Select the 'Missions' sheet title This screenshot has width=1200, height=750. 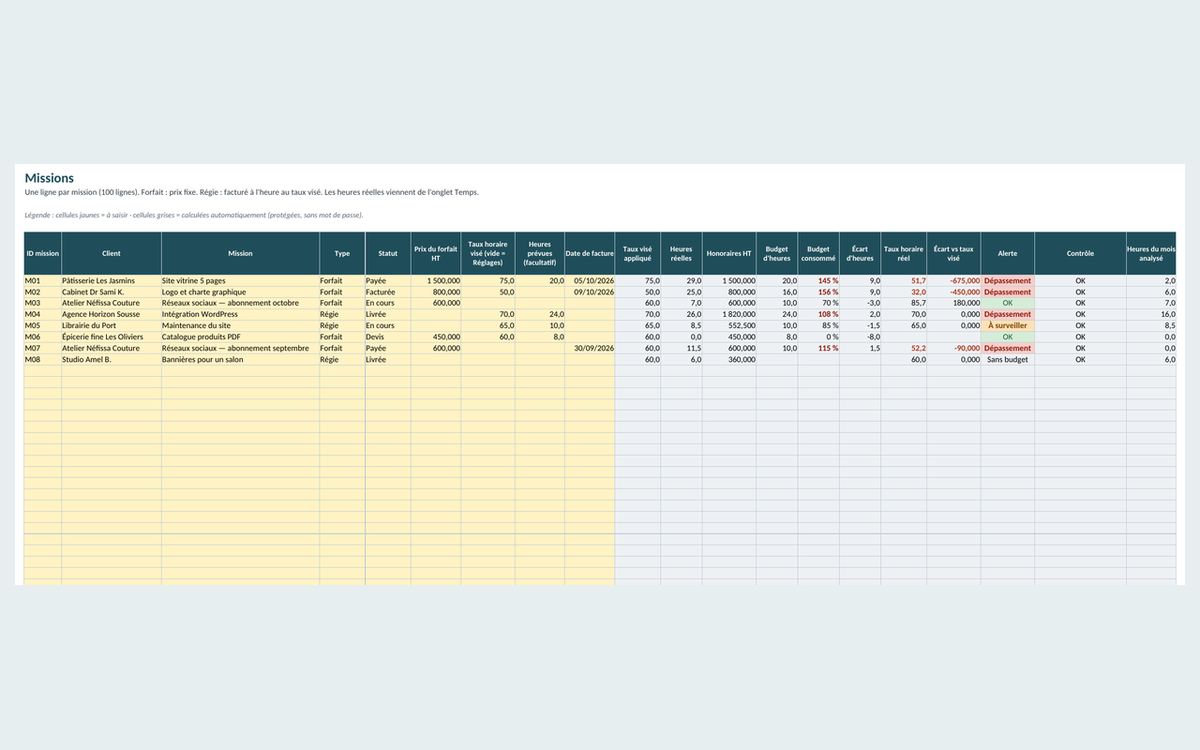tap(49, 178)
